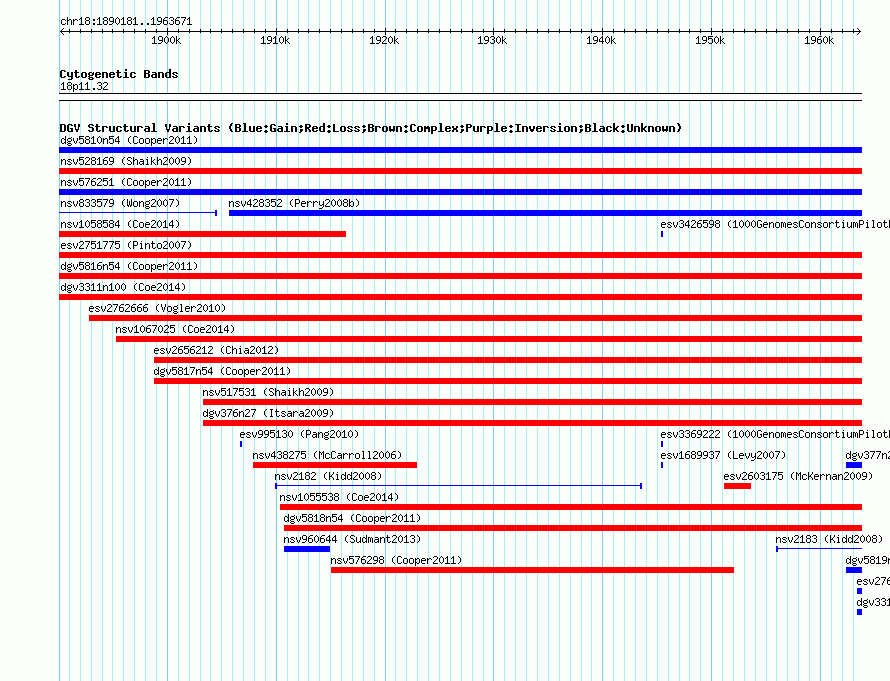Click the 1920k ruler position label
This screenshot has height=681, width=890.
pyautogui.click(x=384, y=40)
